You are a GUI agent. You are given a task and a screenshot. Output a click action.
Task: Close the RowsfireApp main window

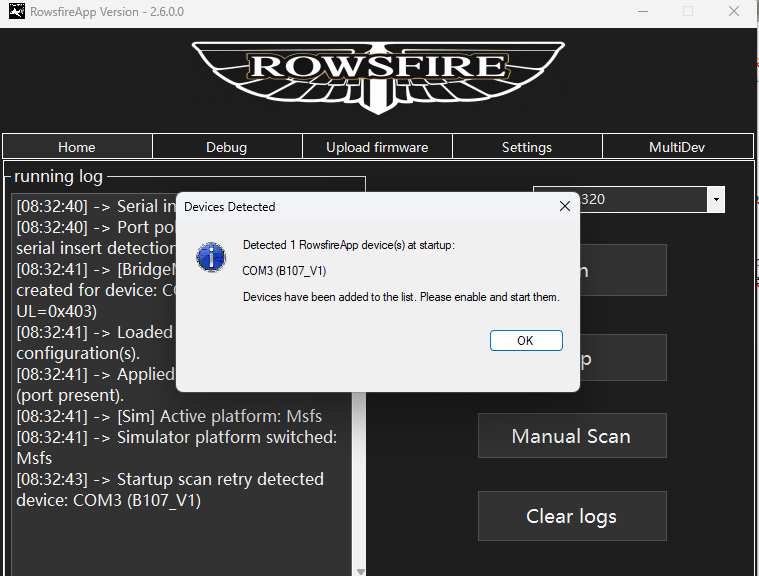[734, 11]
